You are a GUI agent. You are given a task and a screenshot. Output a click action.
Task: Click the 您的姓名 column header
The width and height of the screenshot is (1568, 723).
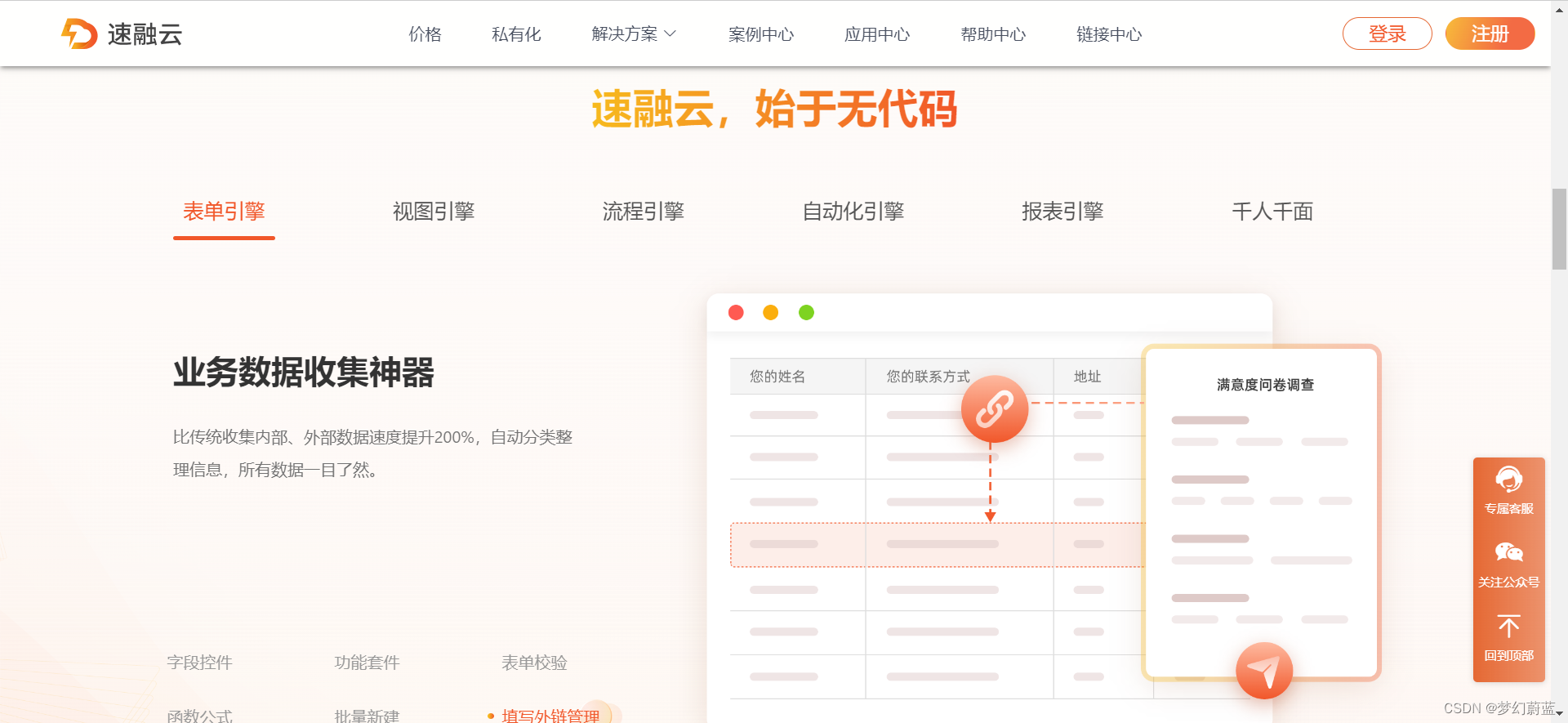point(777,377)
